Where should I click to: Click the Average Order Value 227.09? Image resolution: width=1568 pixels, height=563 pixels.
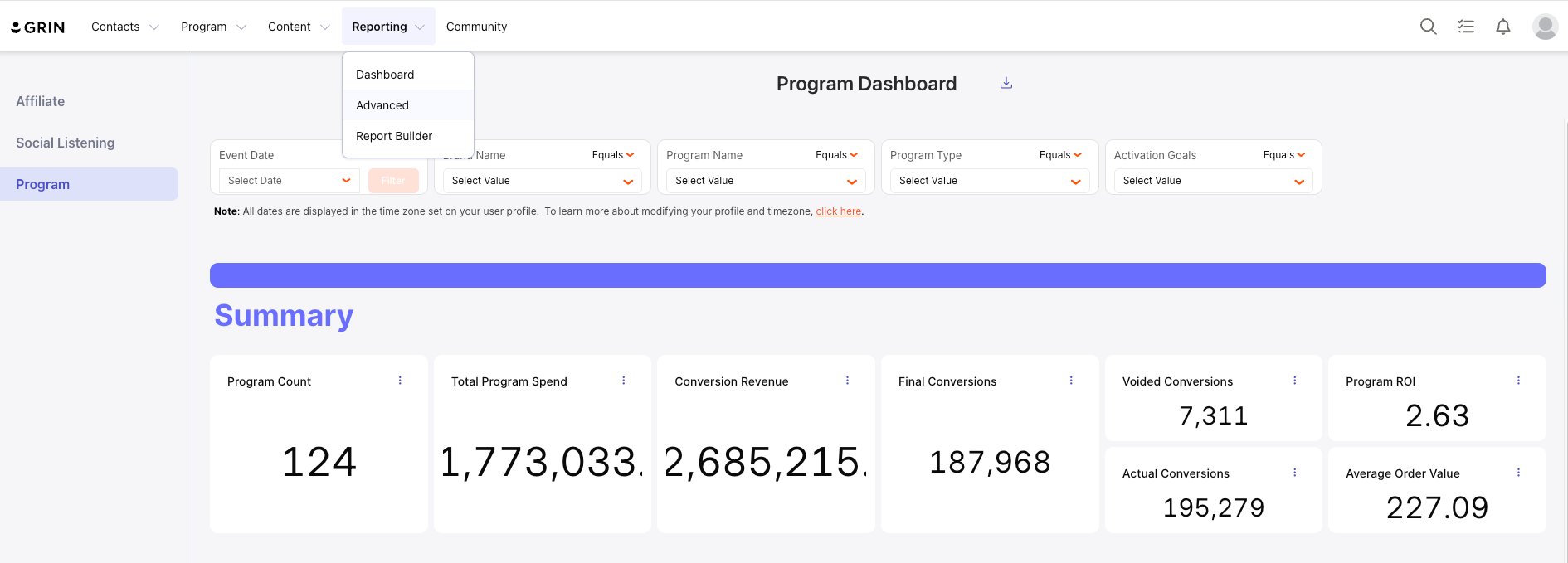[1437, 507]
